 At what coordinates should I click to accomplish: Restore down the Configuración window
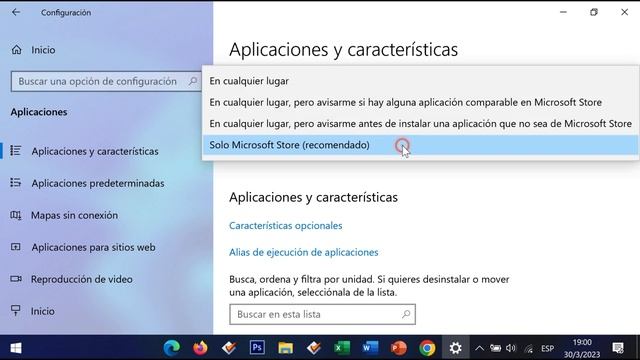[x=594, y=12]
